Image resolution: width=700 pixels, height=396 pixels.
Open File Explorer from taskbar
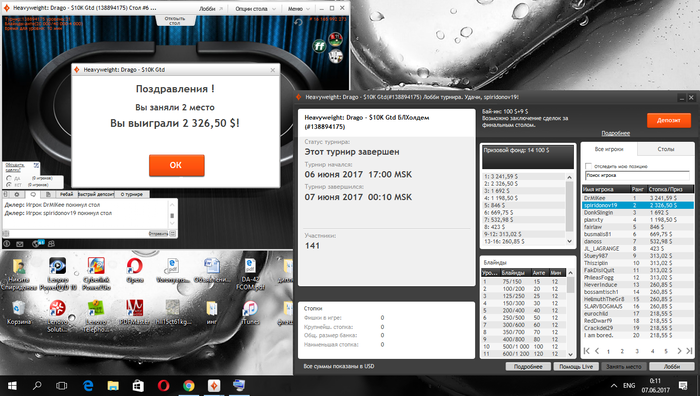113,385
